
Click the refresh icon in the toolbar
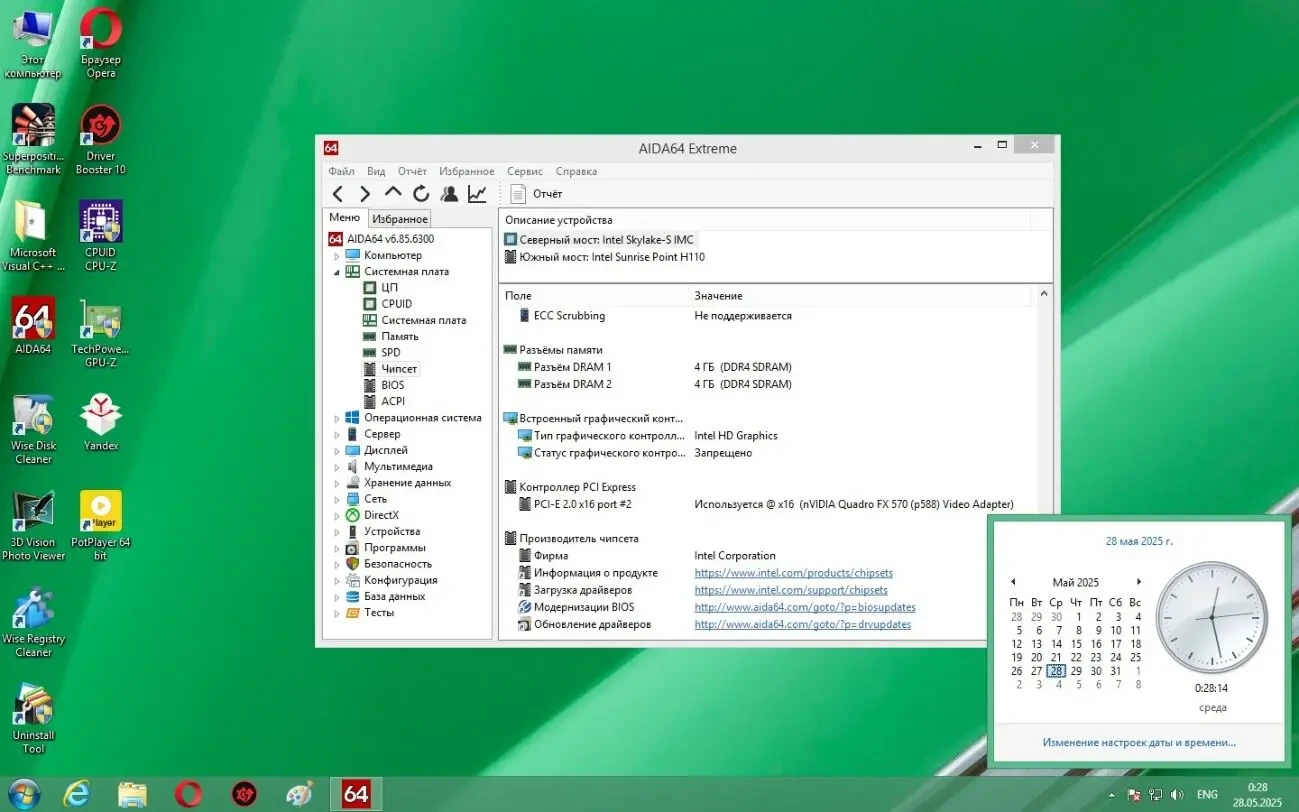421,193
